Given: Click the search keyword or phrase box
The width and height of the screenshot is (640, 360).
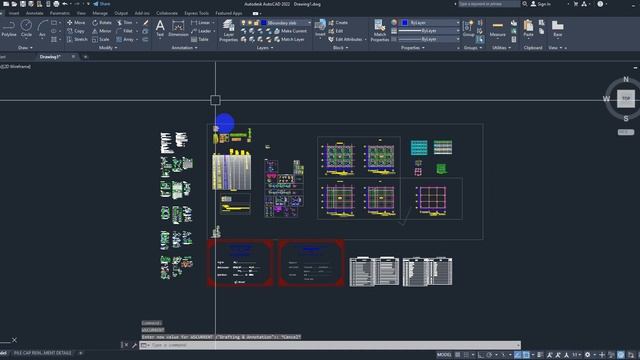Looking at the screenshot, I should (x=489, y=4).
